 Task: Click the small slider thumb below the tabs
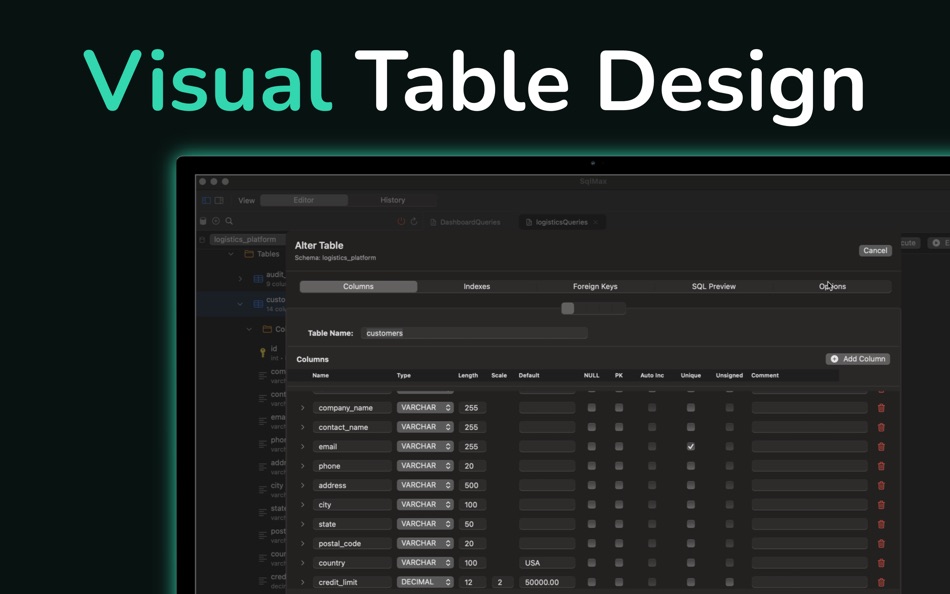(x=568, y=309)
